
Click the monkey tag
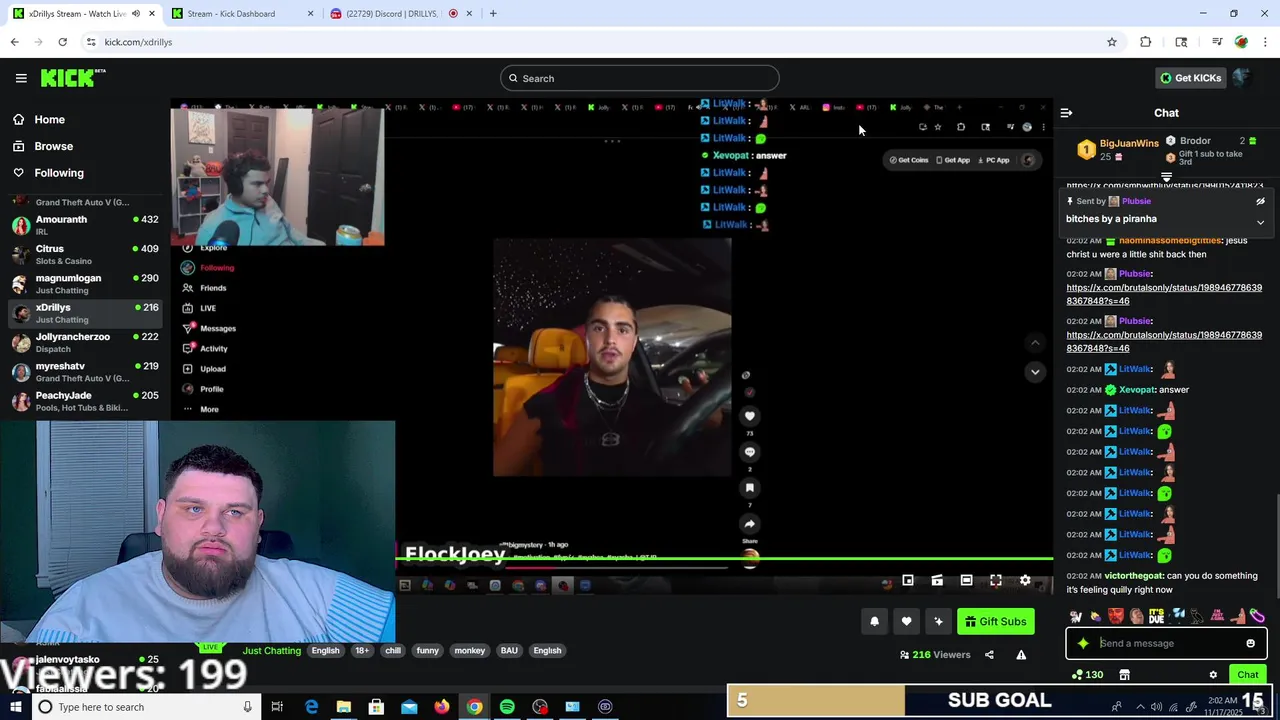click(x=469, y=651)
